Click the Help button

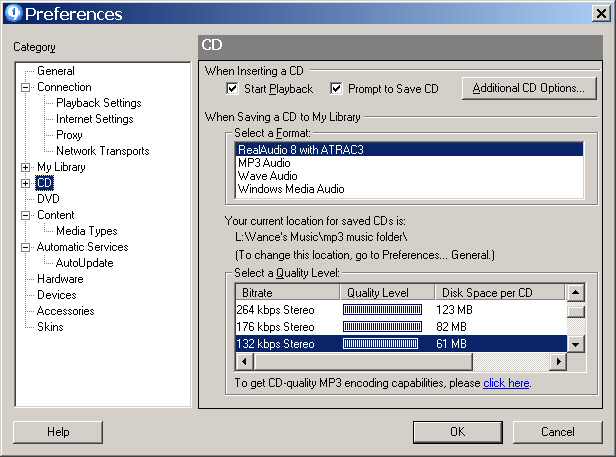click(x=58, y=432)
